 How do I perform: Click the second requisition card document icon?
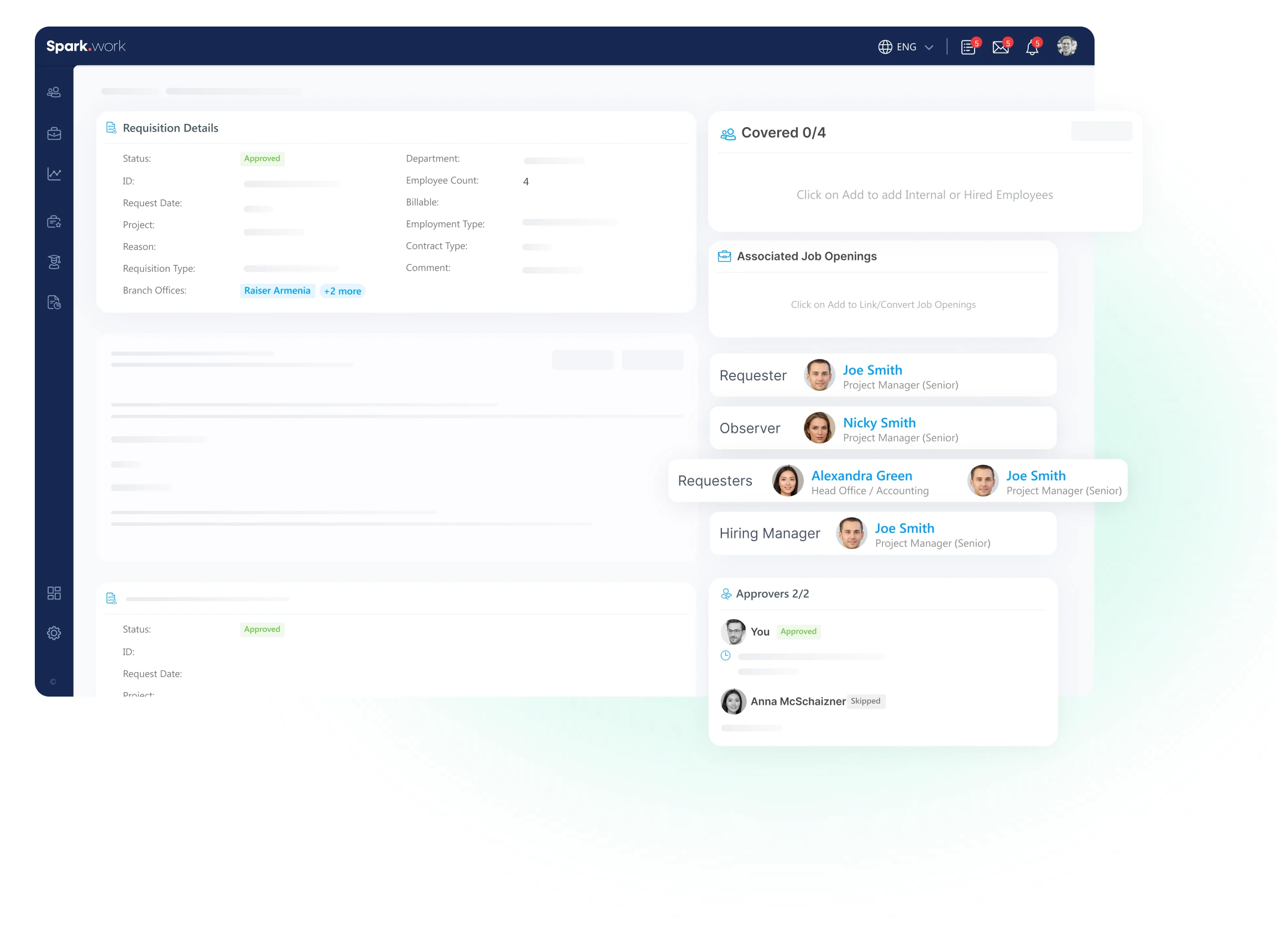point(111,599)
